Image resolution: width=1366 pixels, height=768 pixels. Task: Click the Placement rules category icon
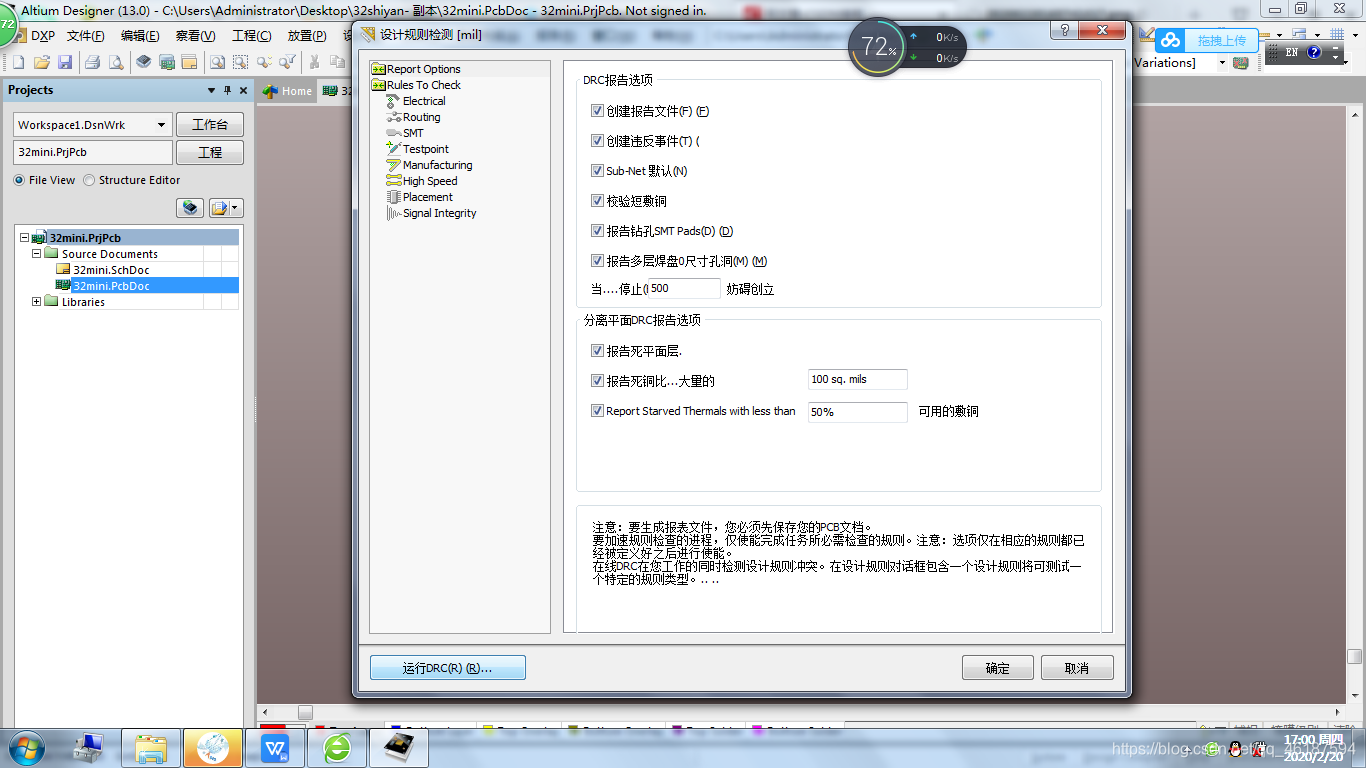394,197
